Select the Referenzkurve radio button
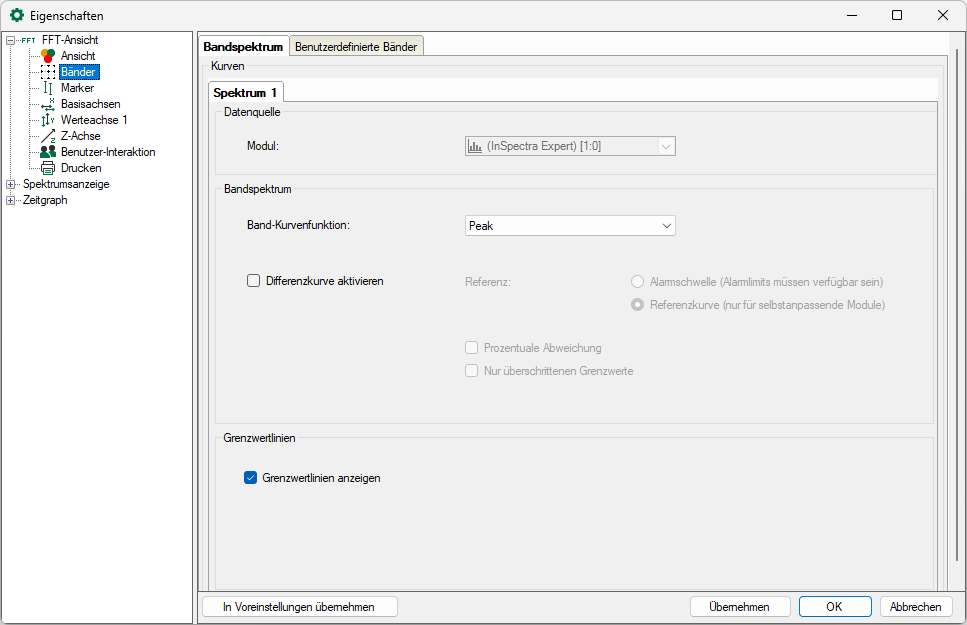This screenshot has width=967, height=625. (x=637, y=305)
